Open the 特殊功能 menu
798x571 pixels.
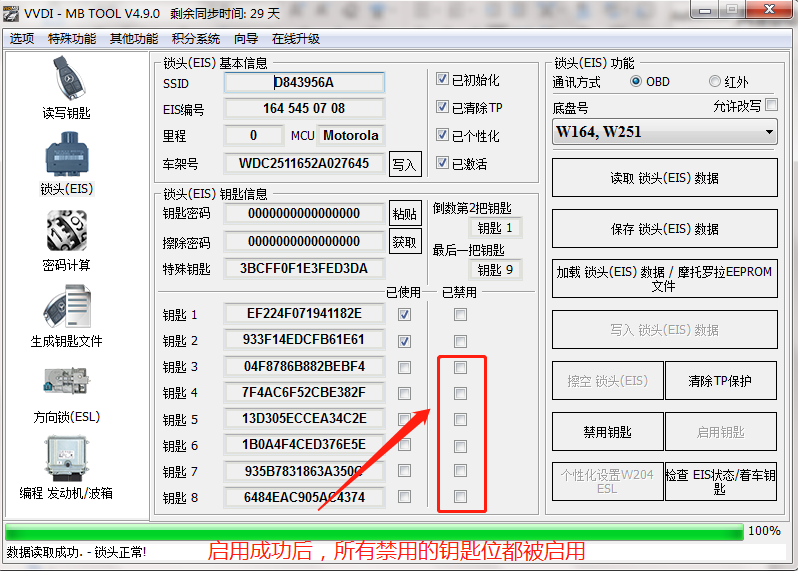(72, 39)
